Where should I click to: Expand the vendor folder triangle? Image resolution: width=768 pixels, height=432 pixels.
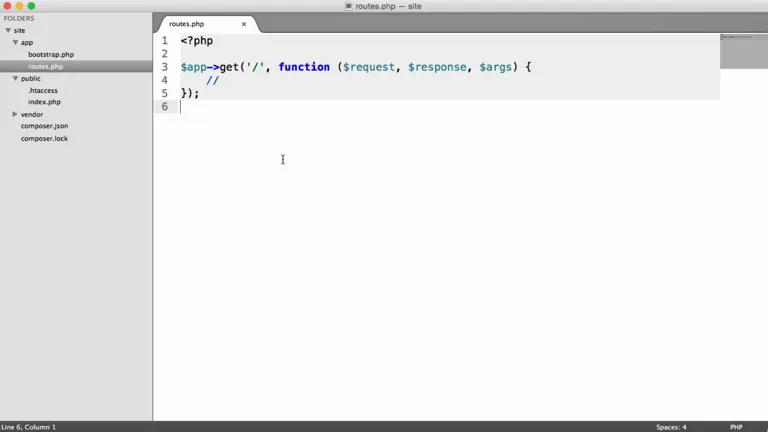pos(15,114)
